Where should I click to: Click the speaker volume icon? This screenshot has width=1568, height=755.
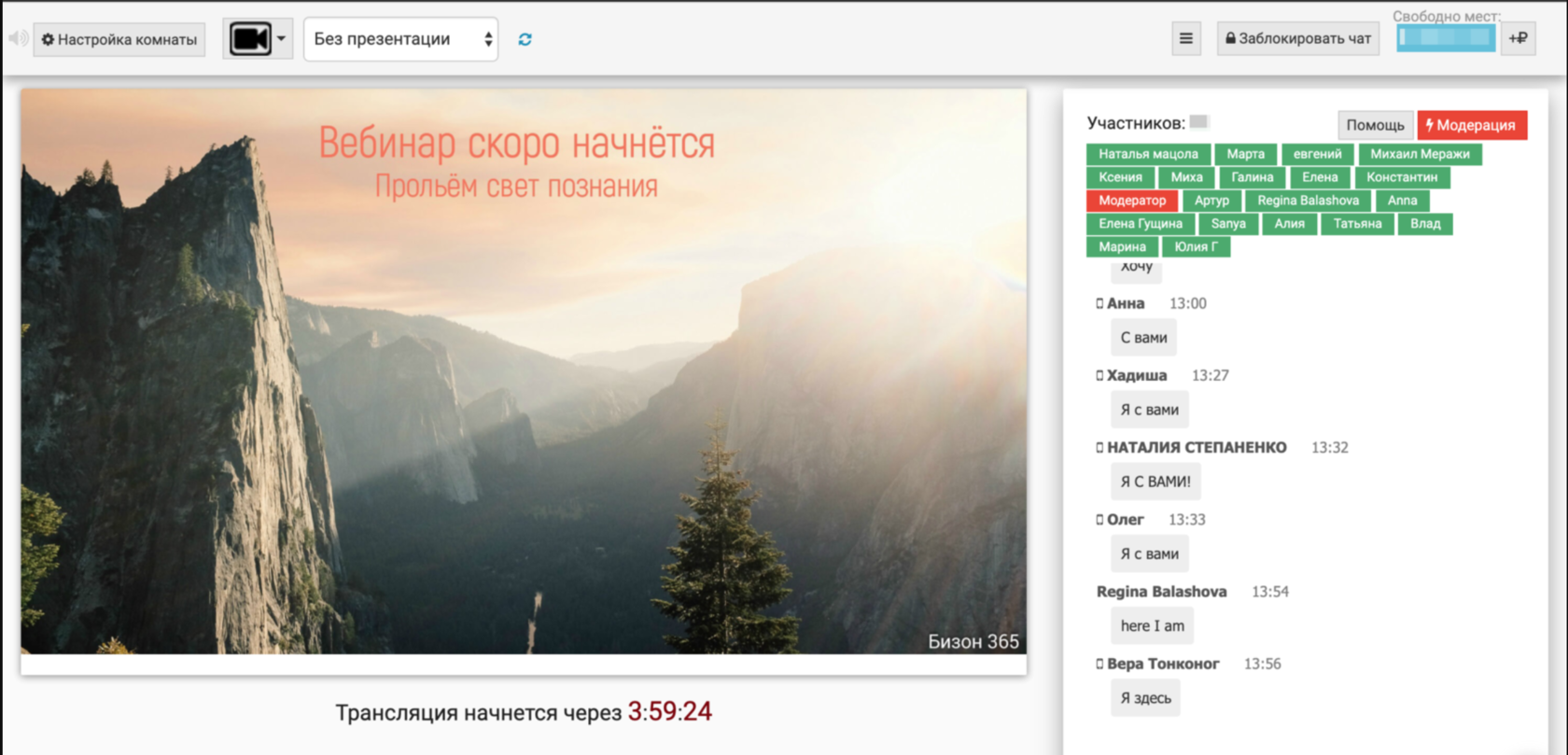pos(18,38)
